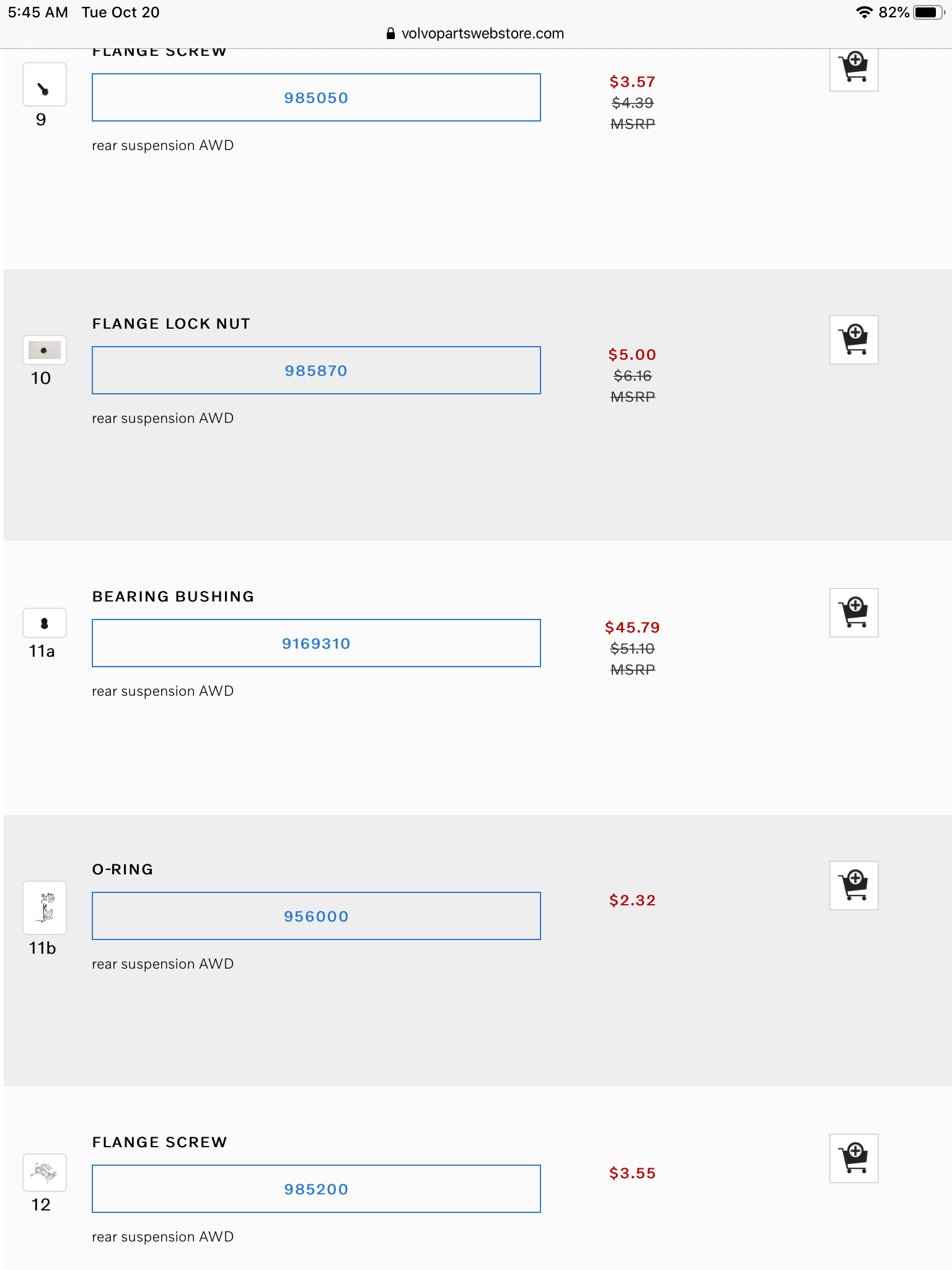The height and width of the screenshot is (1270, 952).
Task: Open part number 985050 link
Action: click(316, 98)
